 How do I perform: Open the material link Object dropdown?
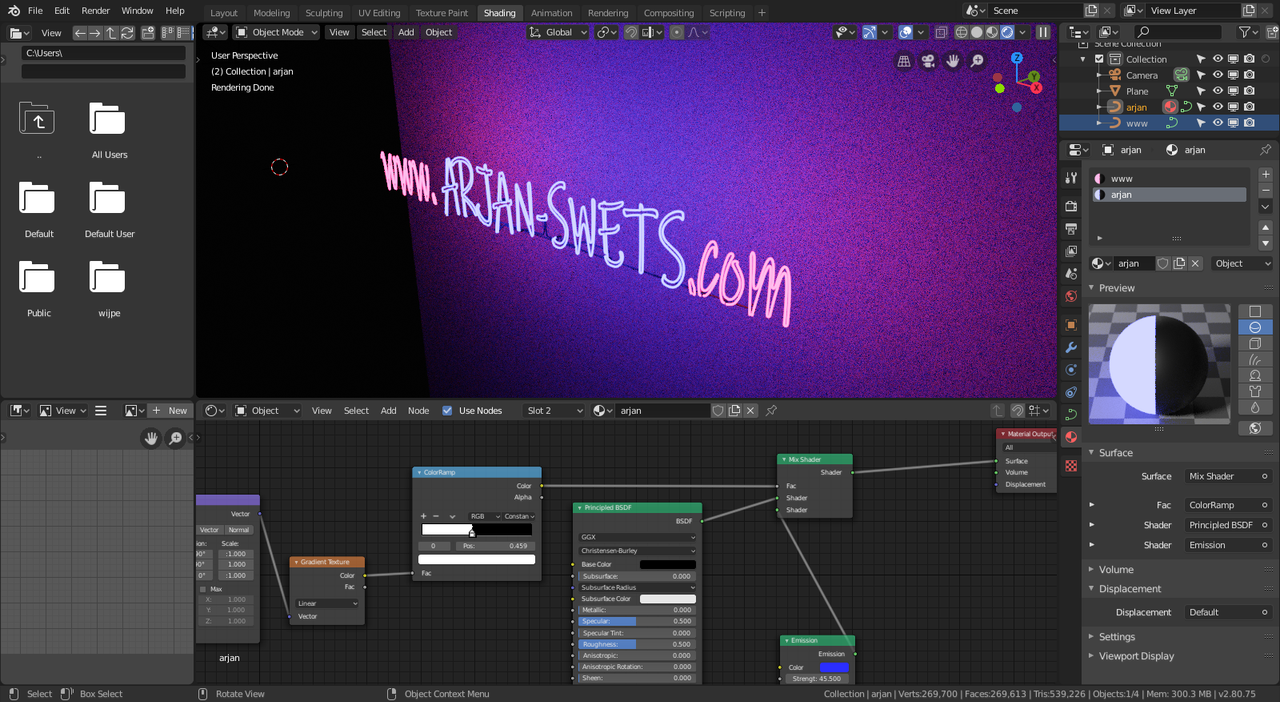[x=1240, y=263]
